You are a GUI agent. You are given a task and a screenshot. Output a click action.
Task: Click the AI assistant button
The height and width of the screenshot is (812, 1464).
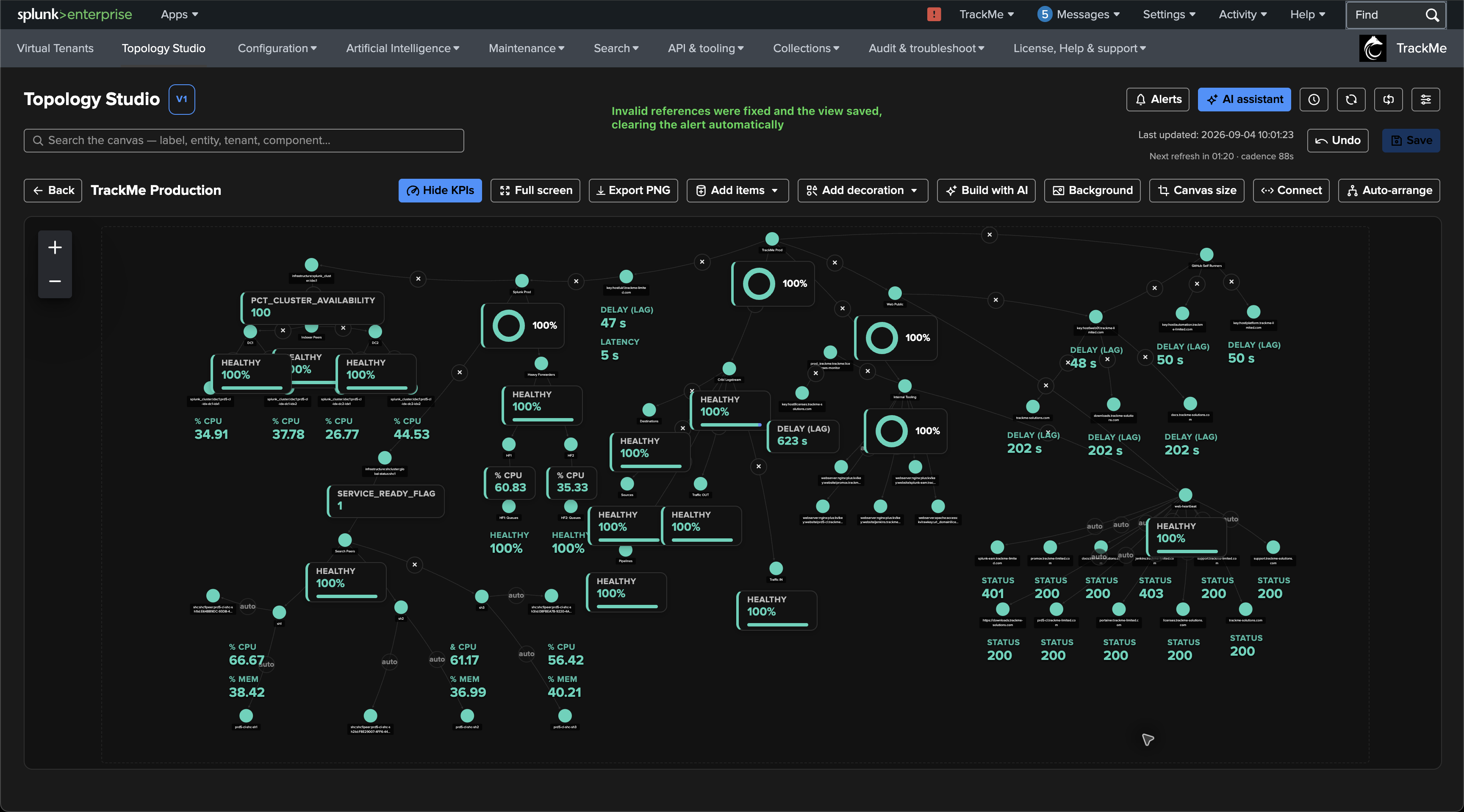pos(1245,100)
